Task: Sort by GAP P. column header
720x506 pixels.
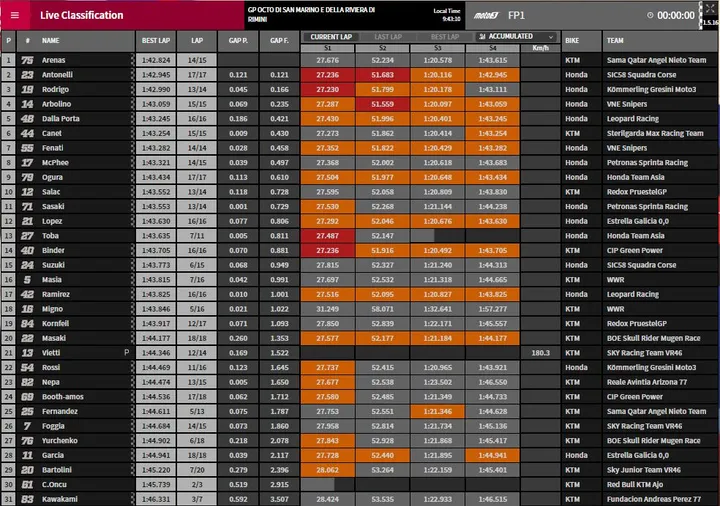Action: 238,40
